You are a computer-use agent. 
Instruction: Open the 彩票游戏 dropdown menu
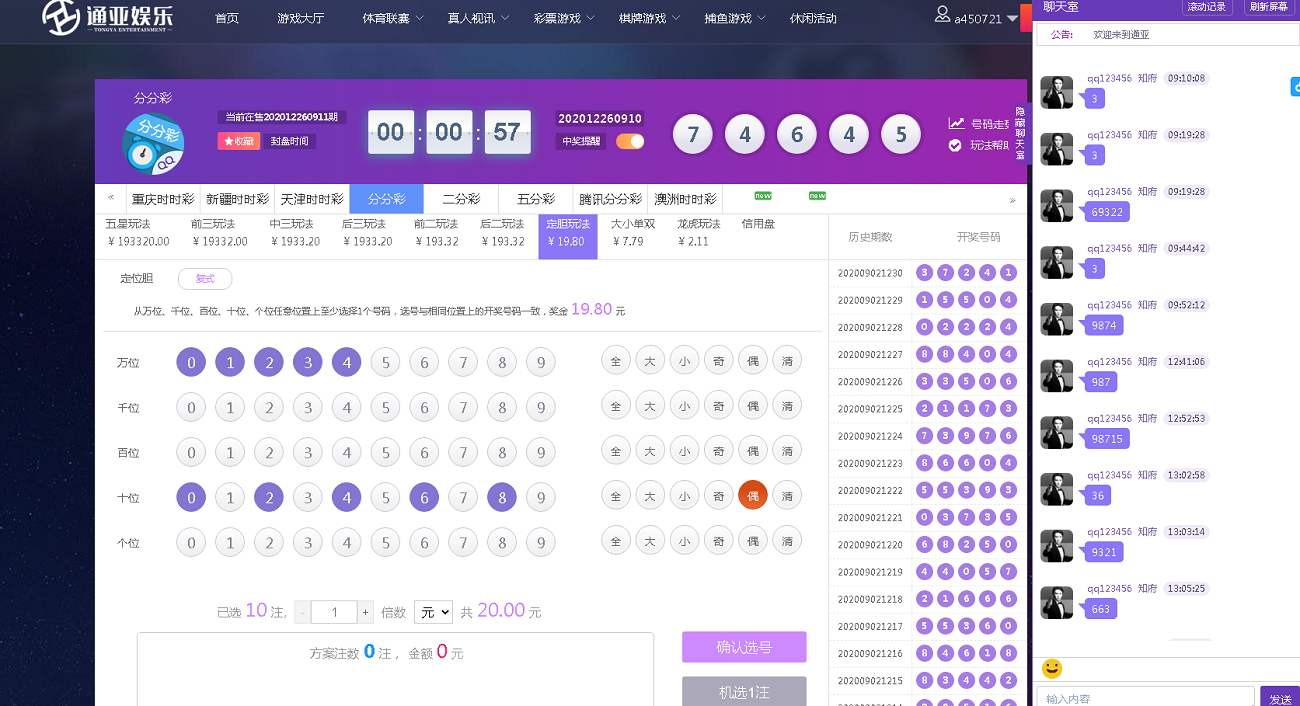click(555, 17)
